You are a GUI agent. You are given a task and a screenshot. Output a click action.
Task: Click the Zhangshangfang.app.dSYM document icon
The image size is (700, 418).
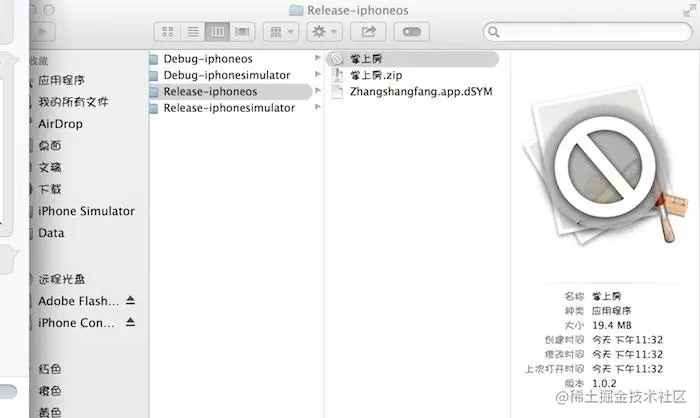point(338,92)
